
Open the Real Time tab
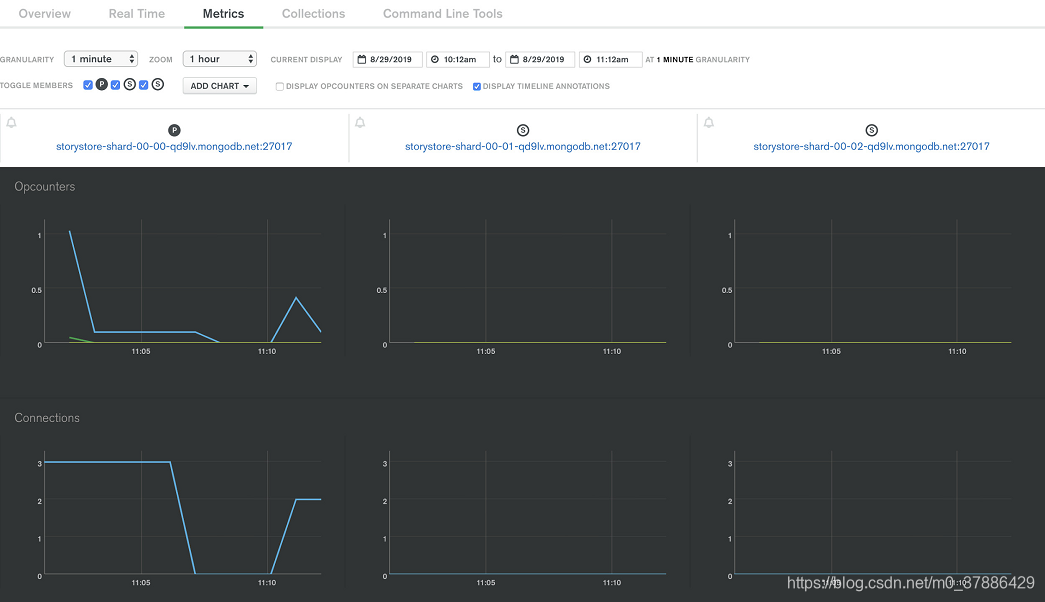(137, 13)
